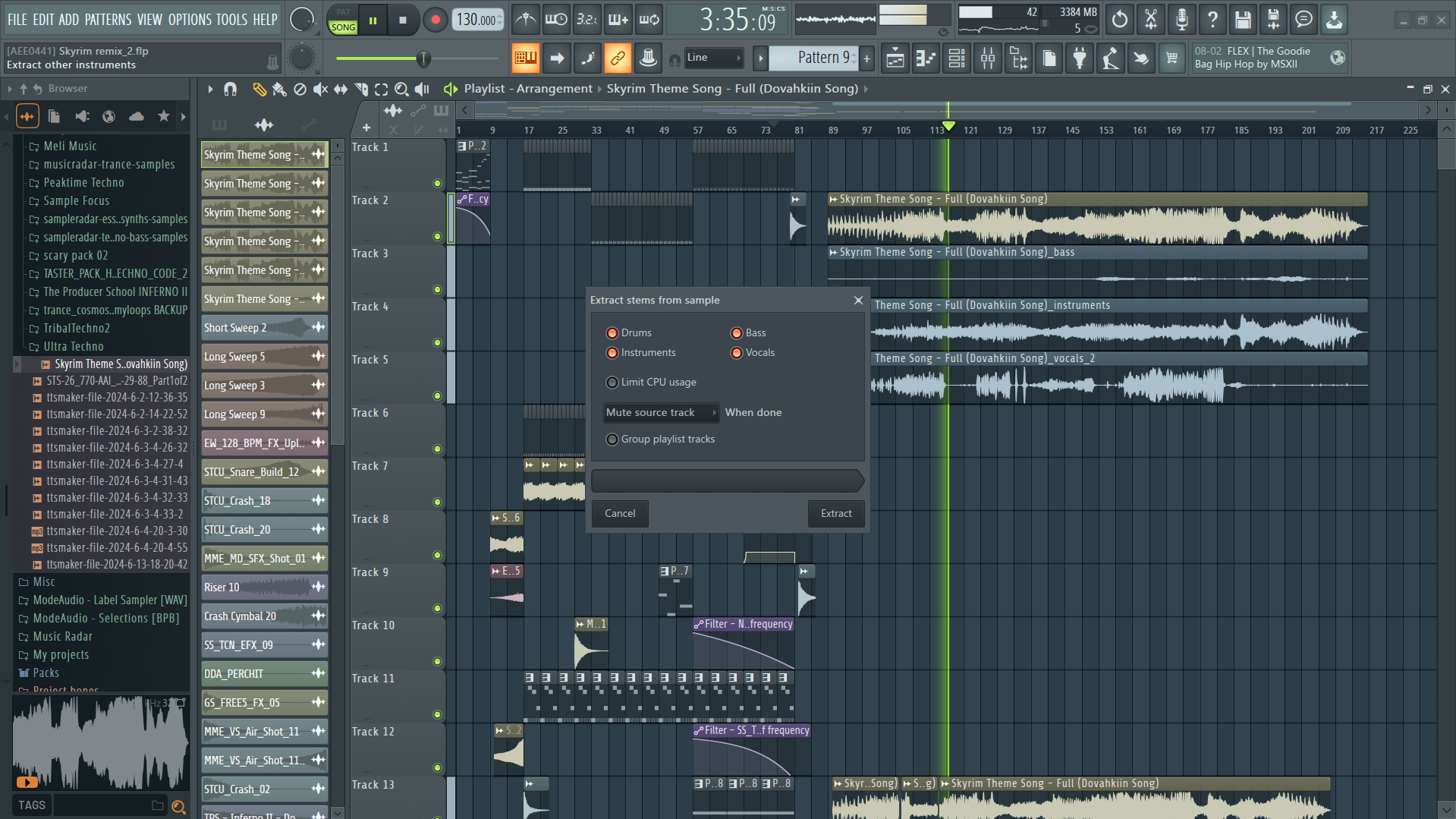Enable the Drums stem option
Image resolution: width=1456 pixels, height=819 pixels.
coord(612,333)
